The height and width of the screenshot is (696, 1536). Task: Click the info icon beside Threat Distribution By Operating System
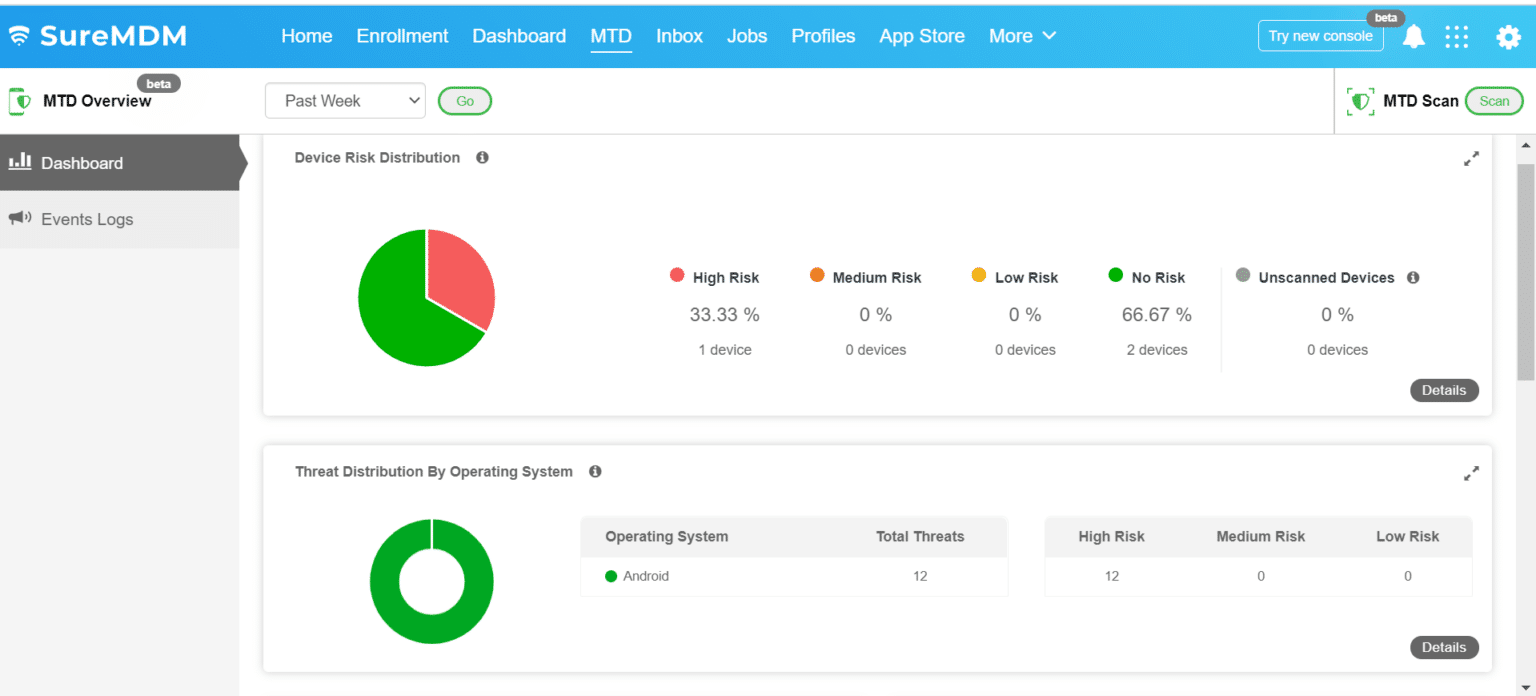(595, 471)
